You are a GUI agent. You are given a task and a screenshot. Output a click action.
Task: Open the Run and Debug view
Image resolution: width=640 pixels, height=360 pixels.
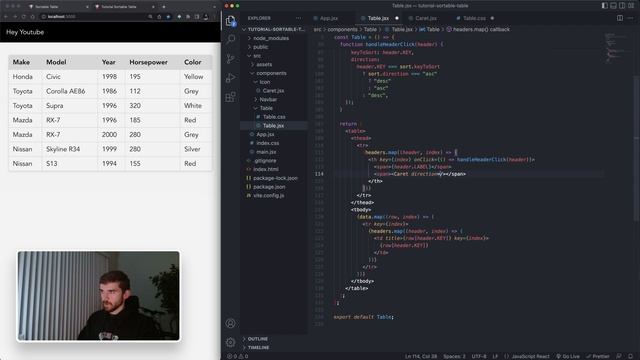[x=231, y=78]
